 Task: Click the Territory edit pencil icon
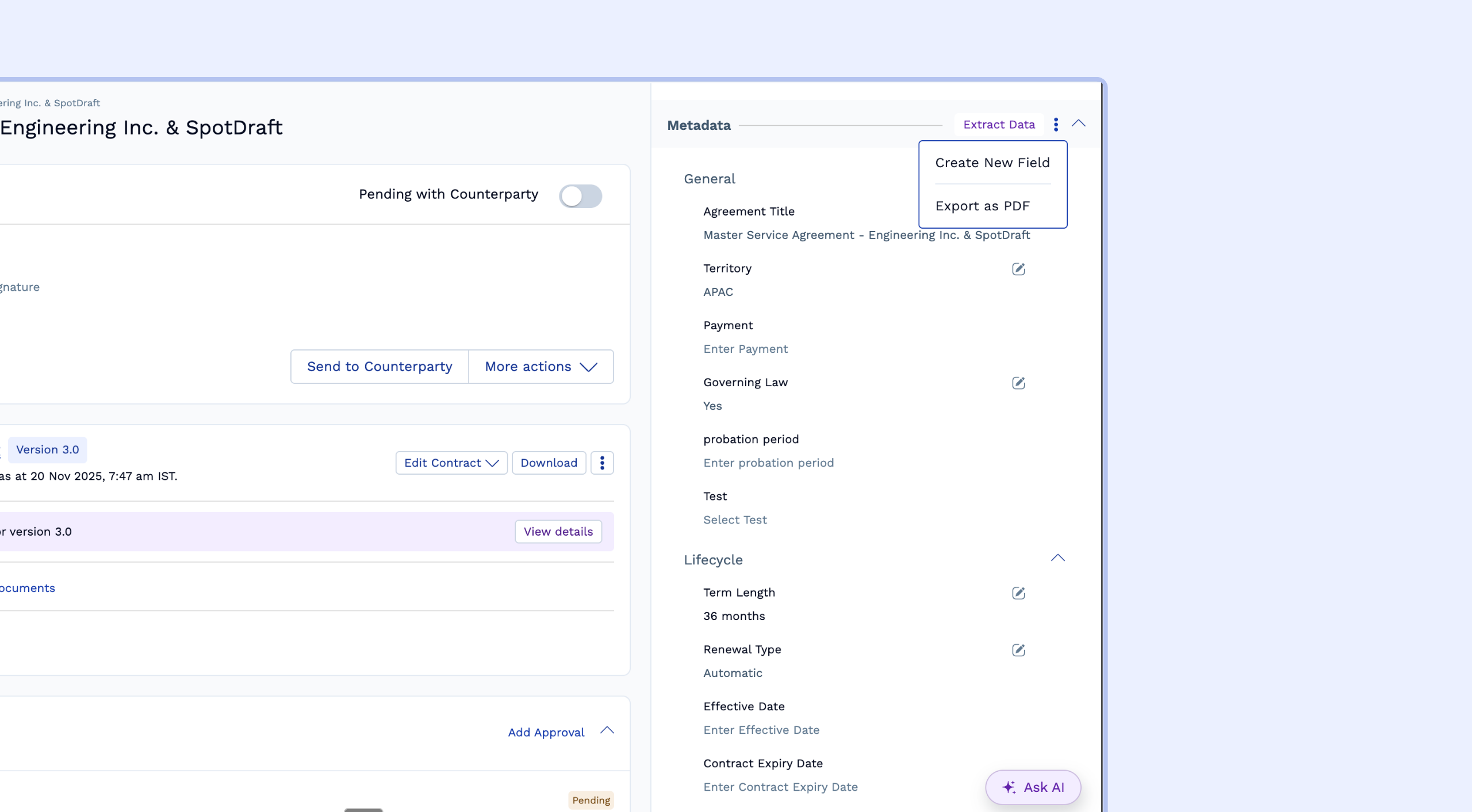(x=1018, y=269)
